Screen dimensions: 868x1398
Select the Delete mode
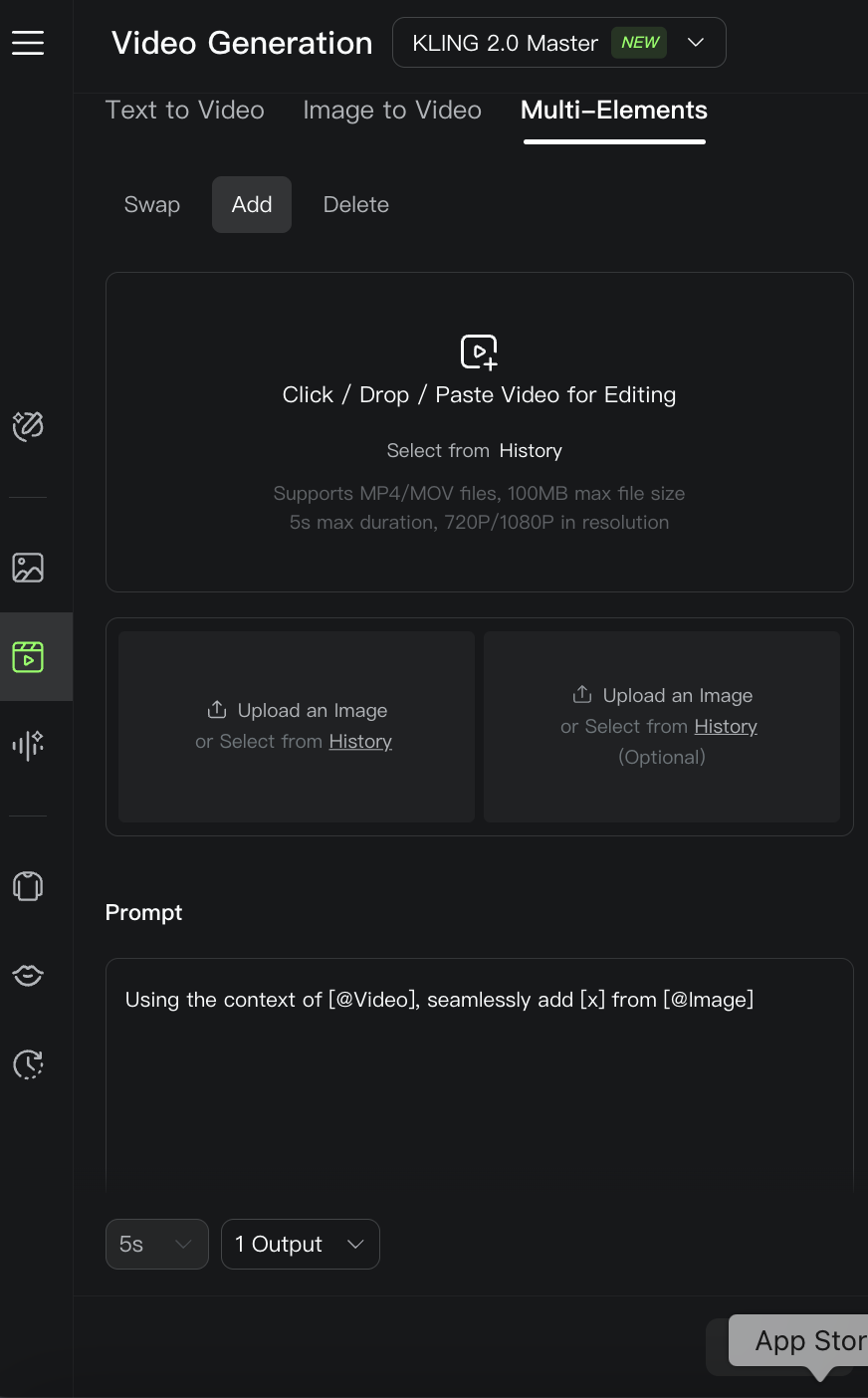[x=356, y=204]
